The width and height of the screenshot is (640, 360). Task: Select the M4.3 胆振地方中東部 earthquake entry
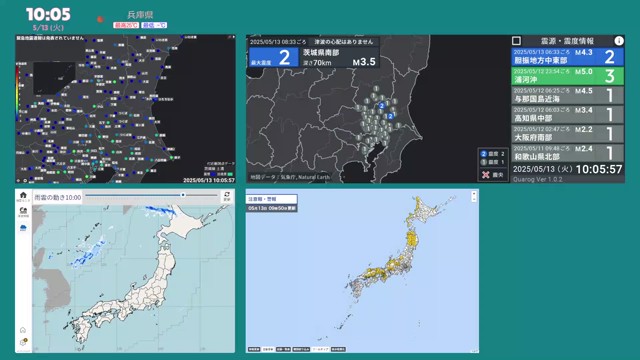[x=567, y=57]
